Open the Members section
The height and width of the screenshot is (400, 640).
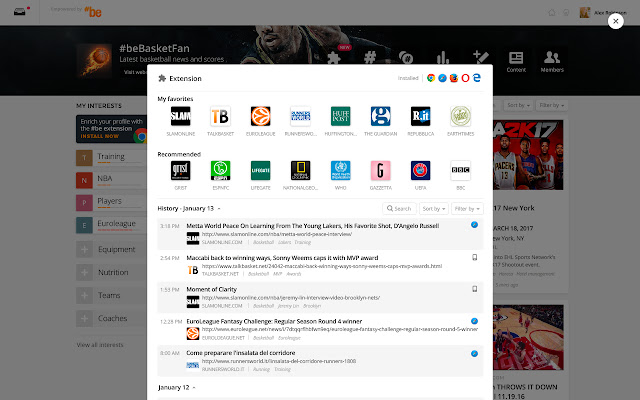click(x=552, y=62)
